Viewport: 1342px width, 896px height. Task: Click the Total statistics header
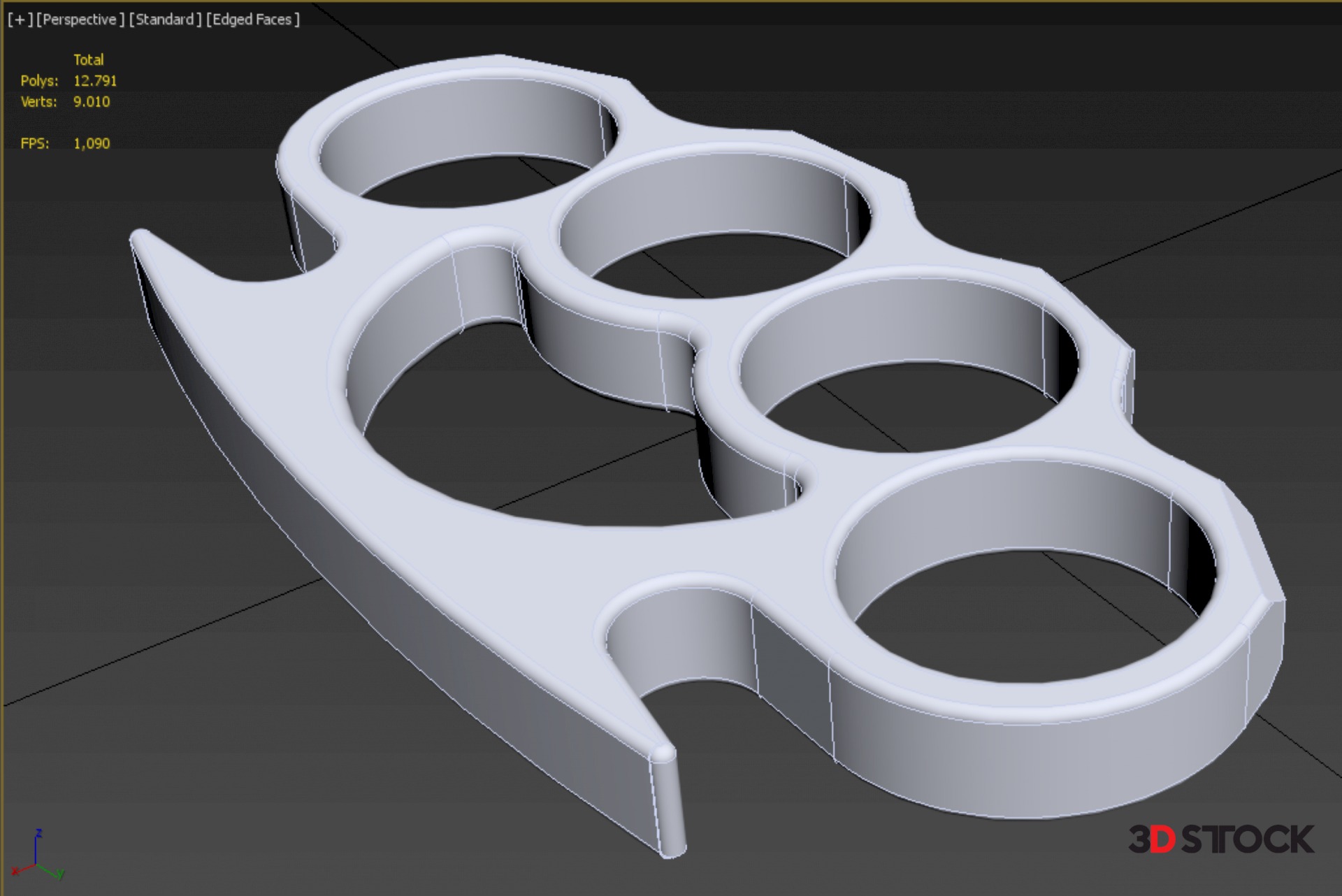[89, 60]
